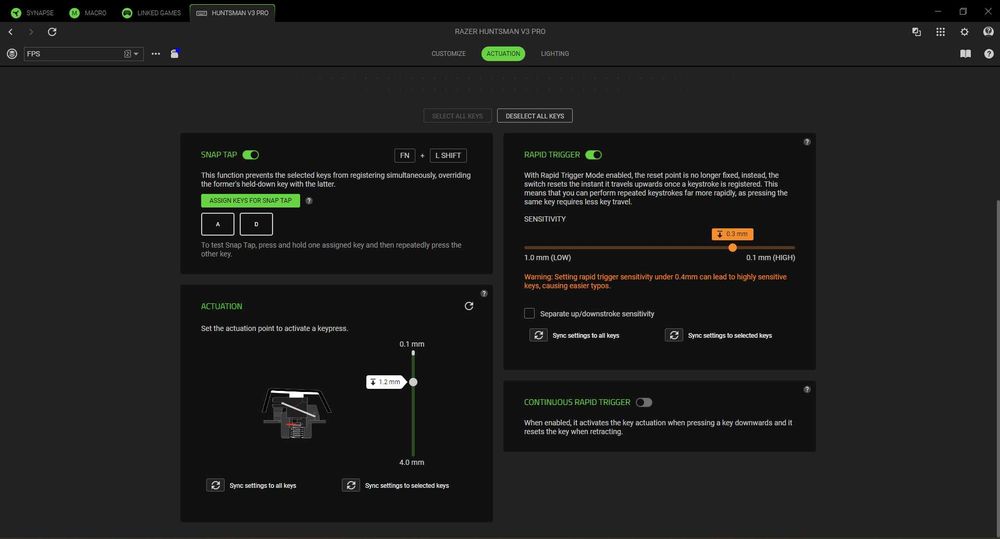This screenshot has width=1000, height=539.
Task: Open the three-dot profile options menu
Action: pos(156,54)
